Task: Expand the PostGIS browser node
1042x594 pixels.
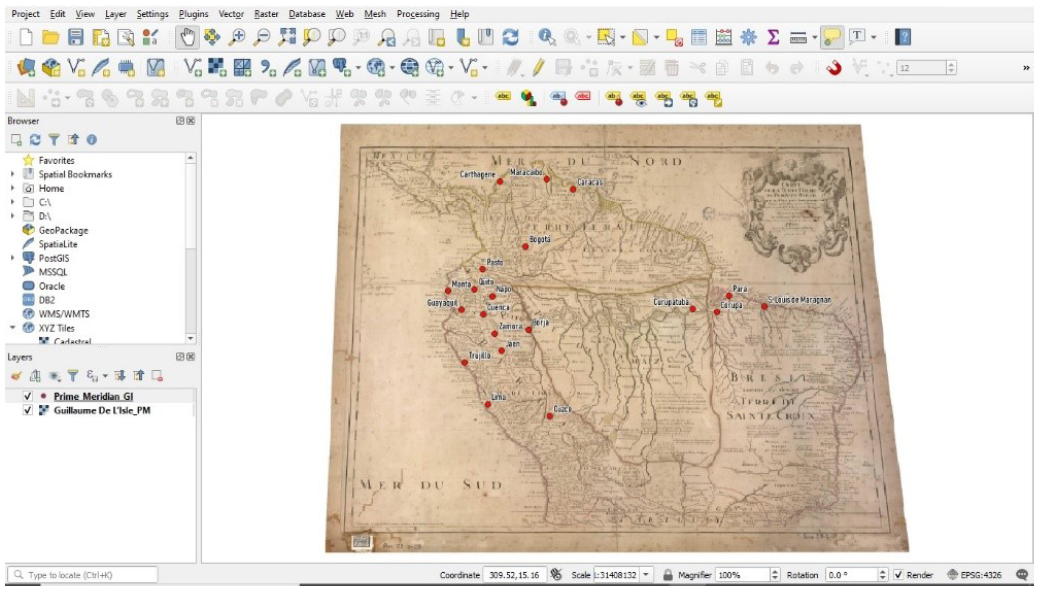Action: pyautogui.click(x=13, y=258)
